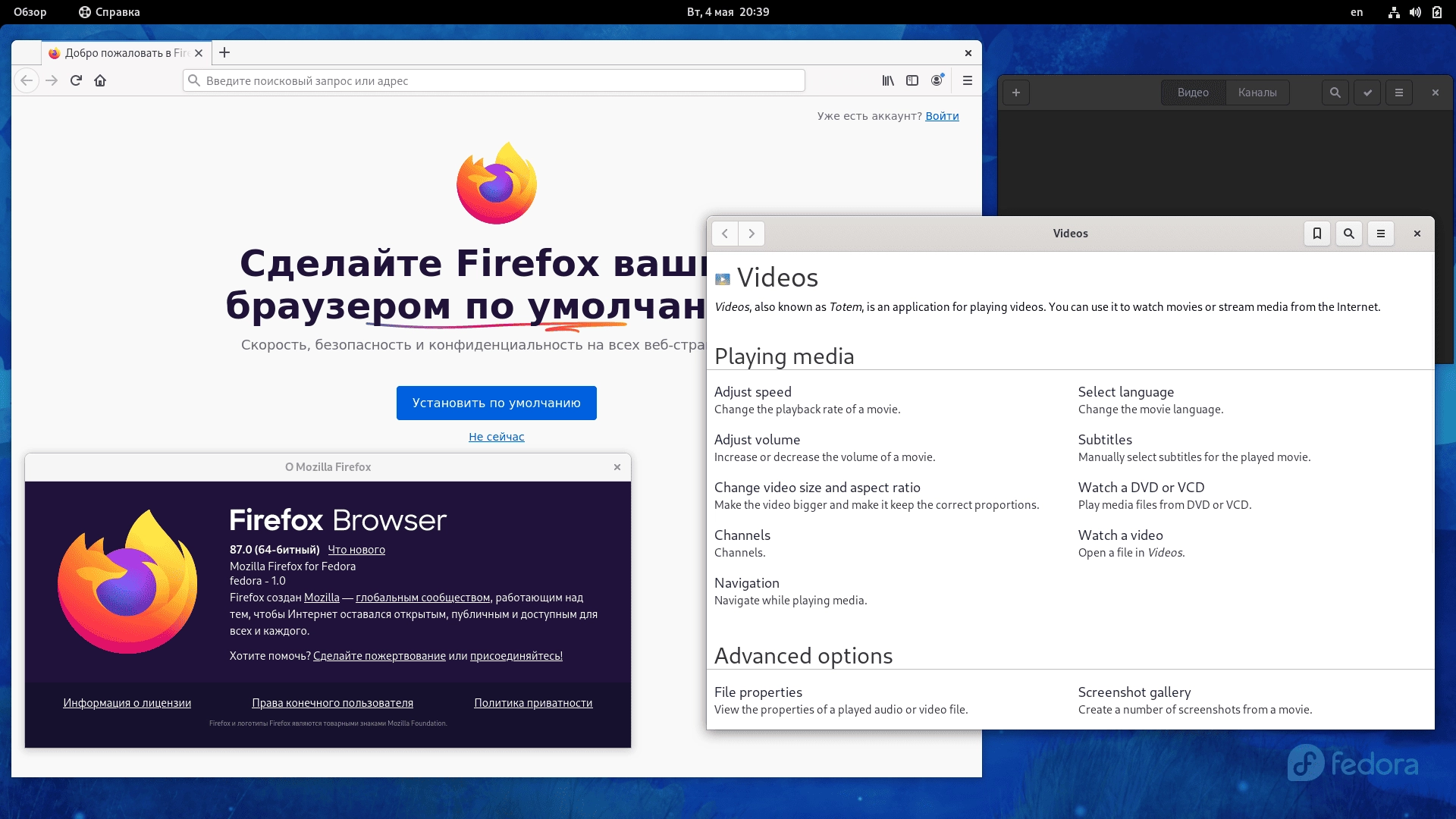This screenshot has width=1456, height=819.
Task: Go forward in Help viewer
Action: (x=752, y=234)
